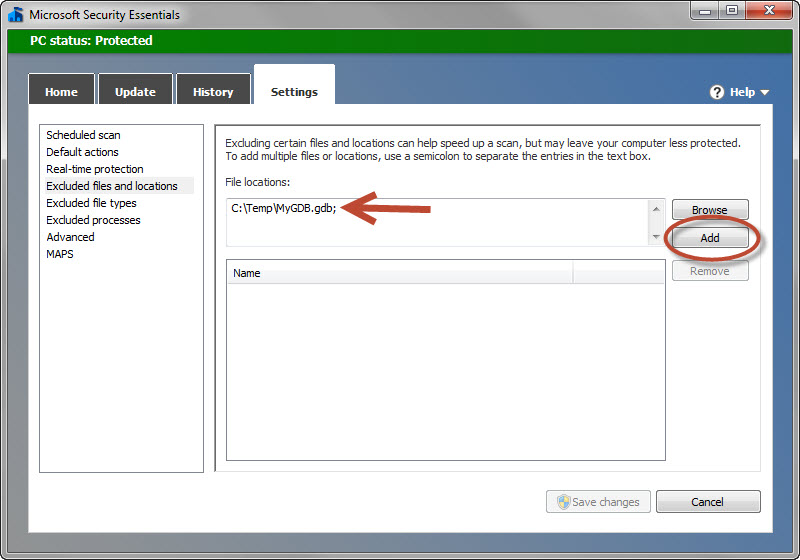Open Excluded file types settings
The width and height of the screenshot is (800, 560).
(91, 203)
